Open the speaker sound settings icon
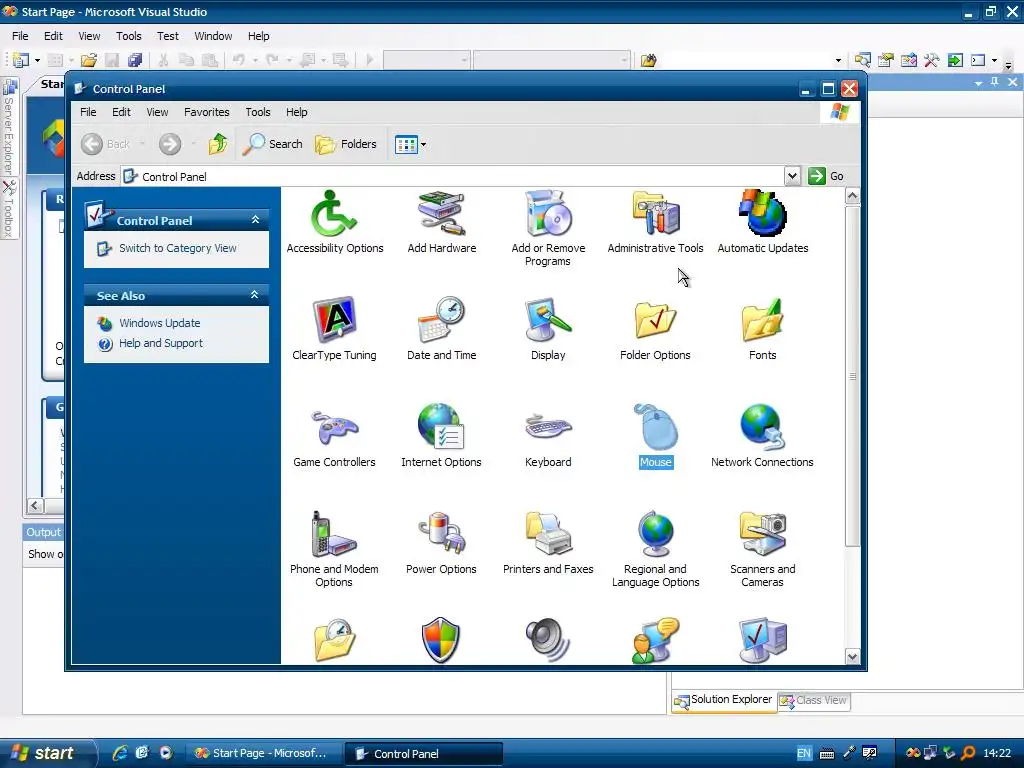This screenshot has width=1024, height=768. (x=548, y=640)
